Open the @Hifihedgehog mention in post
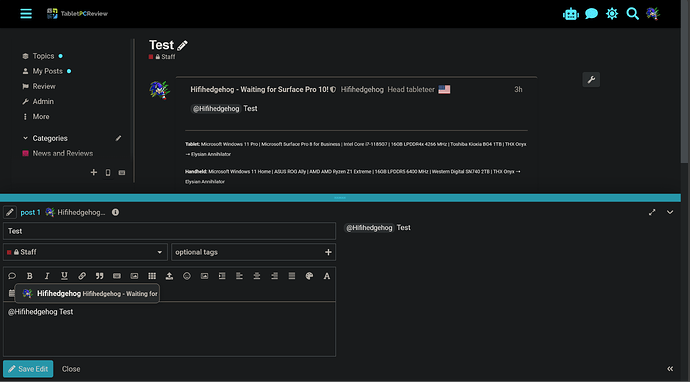 coord(216,109)
